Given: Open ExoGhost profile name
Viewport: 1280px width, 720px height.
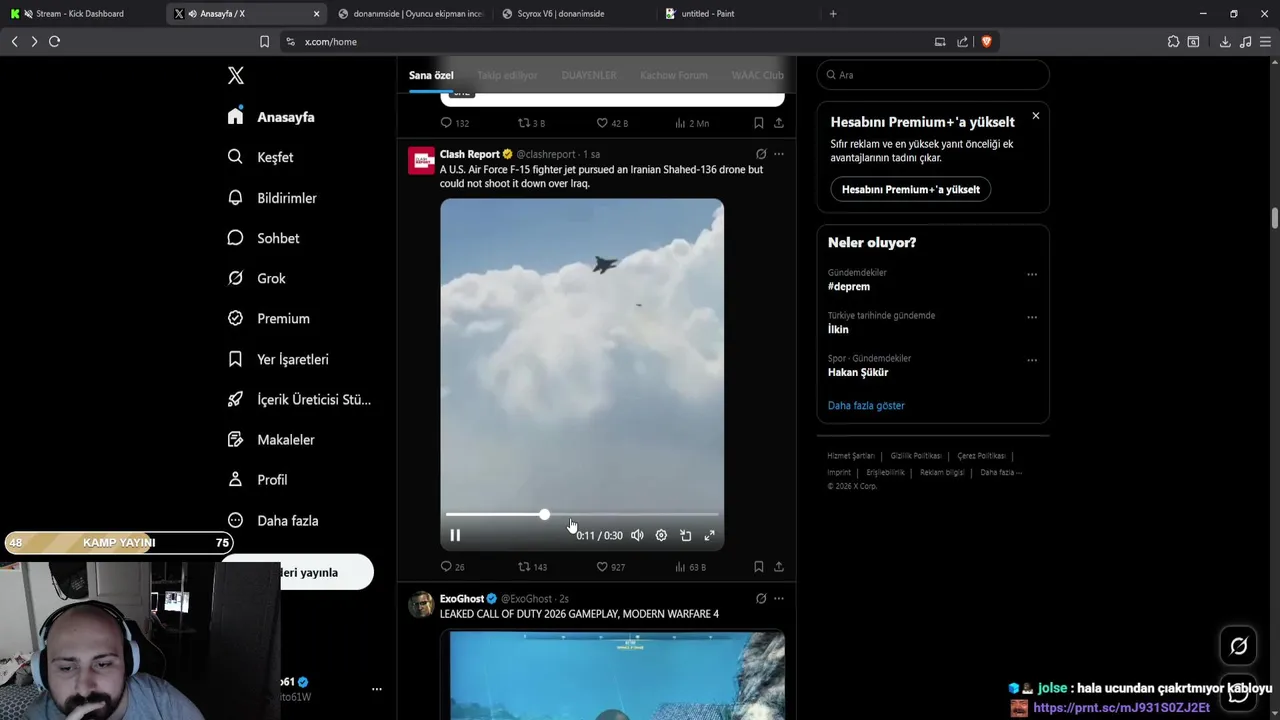Looking at the screenshot, I should click(x=462, y=598).
